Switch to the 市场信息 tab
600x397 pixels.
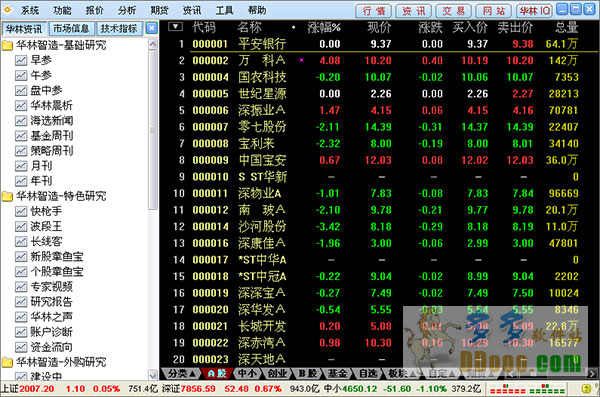pos(71,29)
